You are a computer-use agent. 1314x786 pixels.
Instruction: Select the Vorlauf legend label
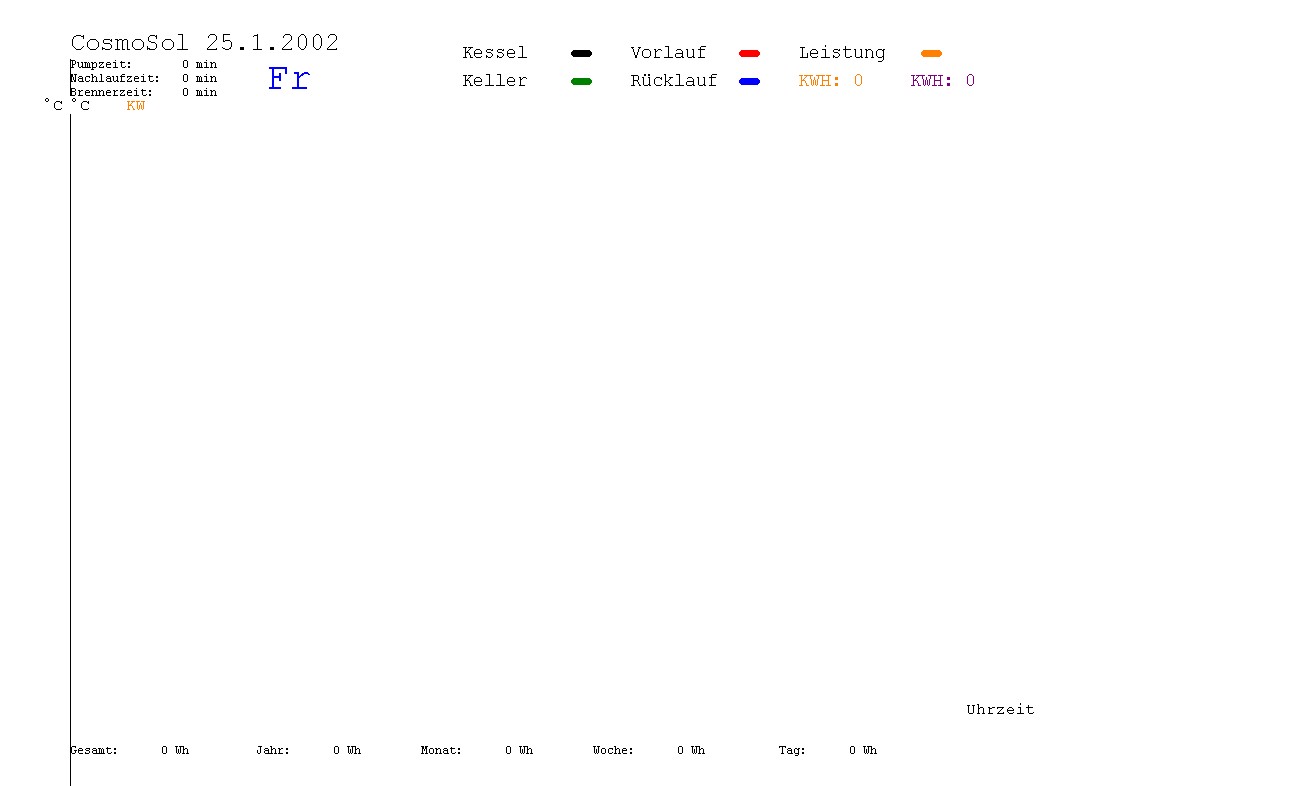tap(668, 53)
